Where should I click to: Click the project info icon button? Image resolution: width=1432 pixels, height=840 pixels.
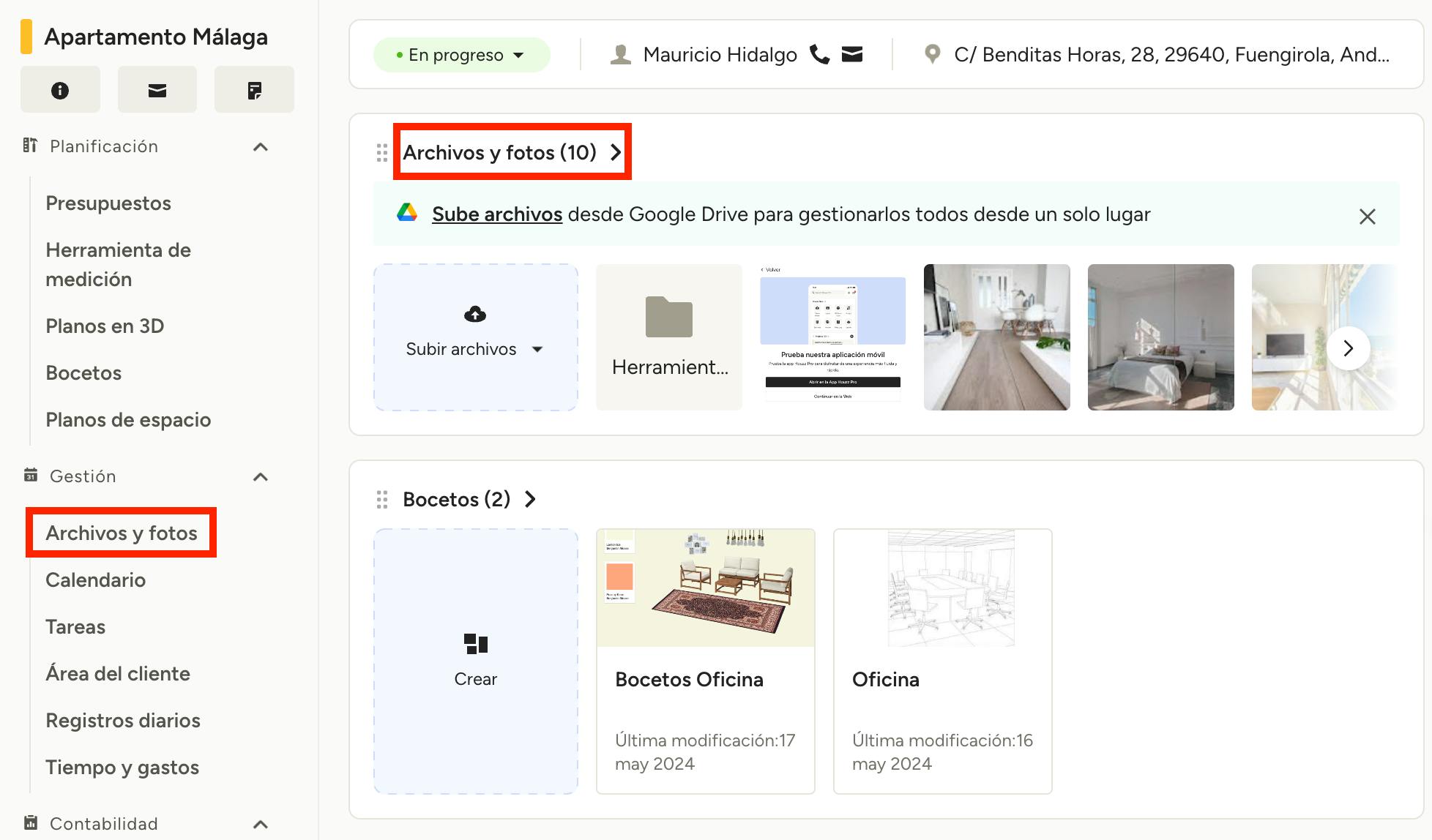(x=60, y=90)
